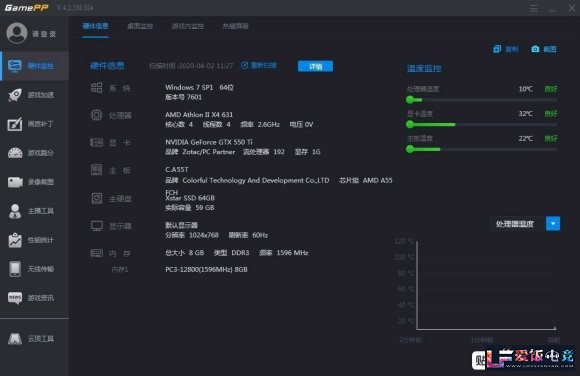Open the 主播工具 streamer tools sidebar item
This screenshot has width=580, height=376.
pos(35,211)
